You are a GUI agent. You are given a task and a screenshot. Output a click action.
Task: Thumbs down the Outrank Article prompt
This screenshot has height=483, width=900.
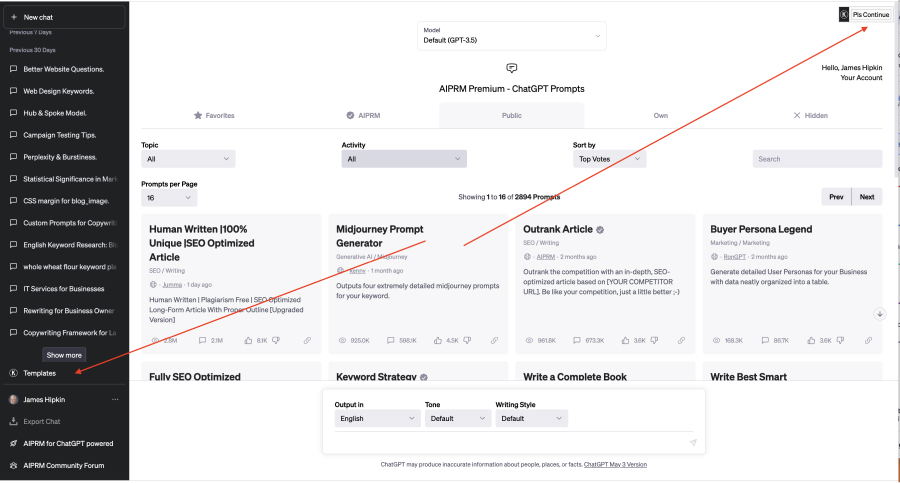click(654, 341)
